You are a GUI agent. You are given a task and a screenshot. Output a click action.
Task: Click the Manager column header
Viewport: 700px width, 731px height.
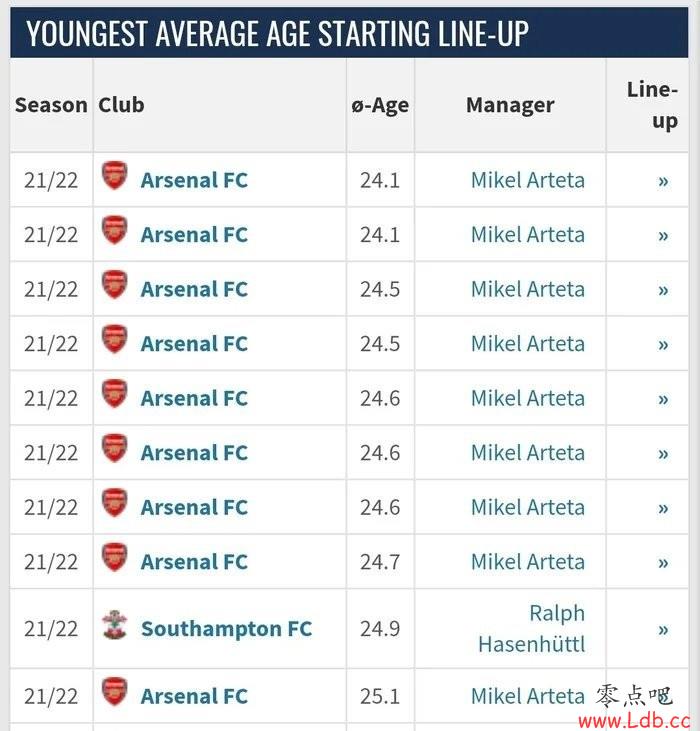[x=510, y=105]
